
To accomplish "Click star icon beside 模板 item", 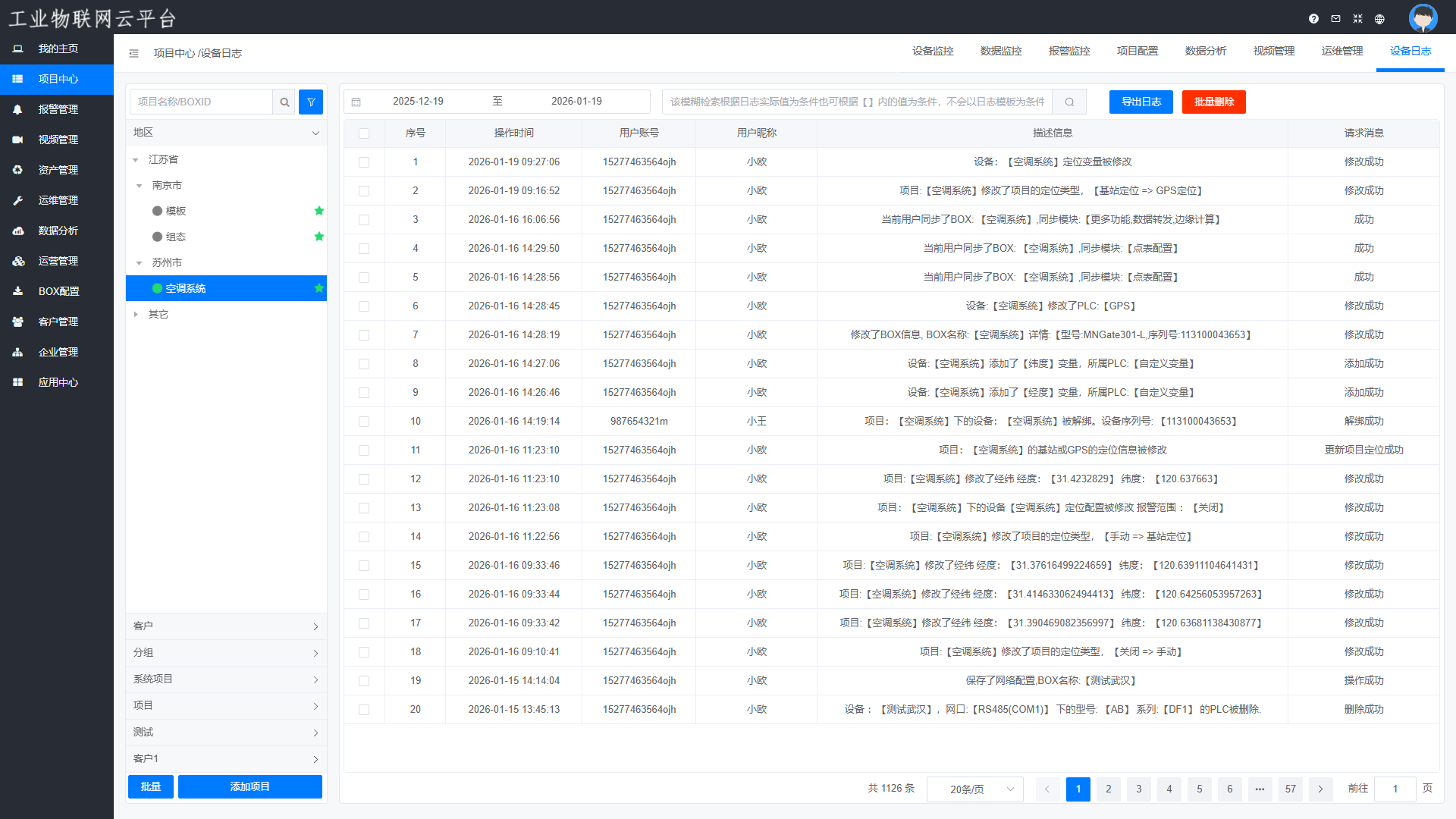I will click(x=319, y=211).
